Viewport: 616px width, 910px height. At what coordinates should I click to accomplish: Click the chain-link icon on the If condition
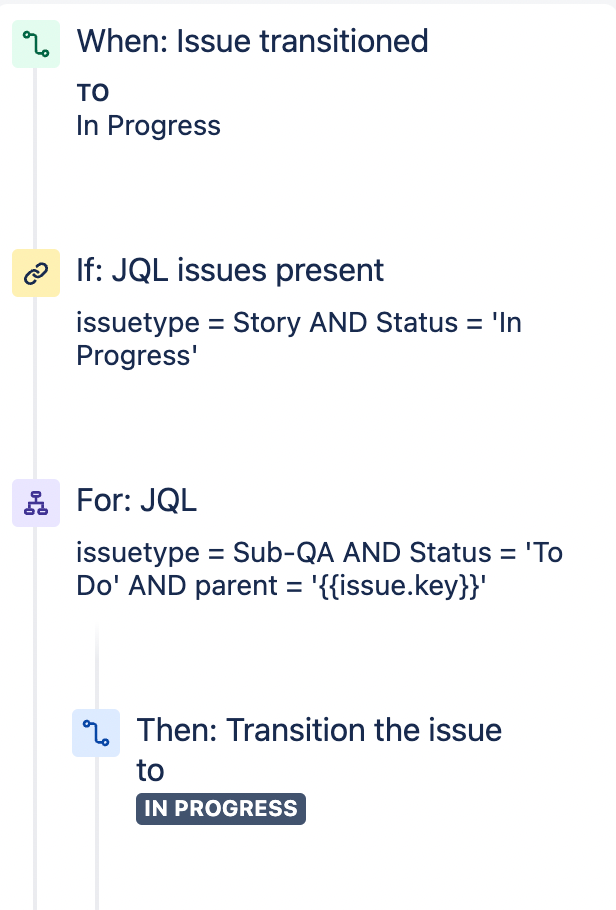coord(36,272)
